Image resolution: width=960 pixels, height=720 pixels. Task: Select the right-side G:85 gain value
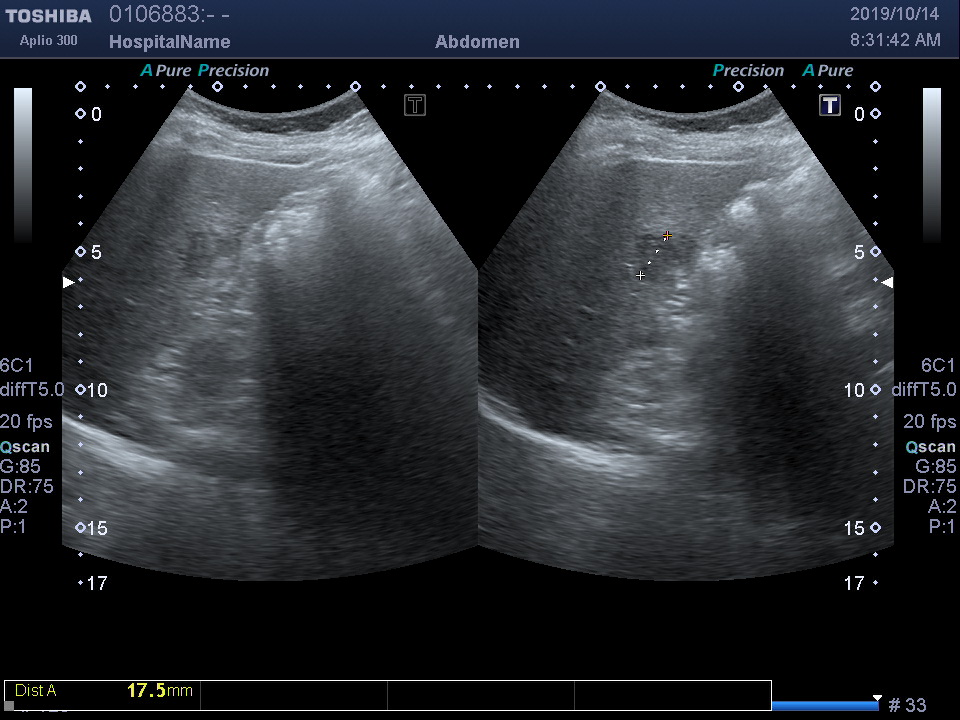click(935, 467)
